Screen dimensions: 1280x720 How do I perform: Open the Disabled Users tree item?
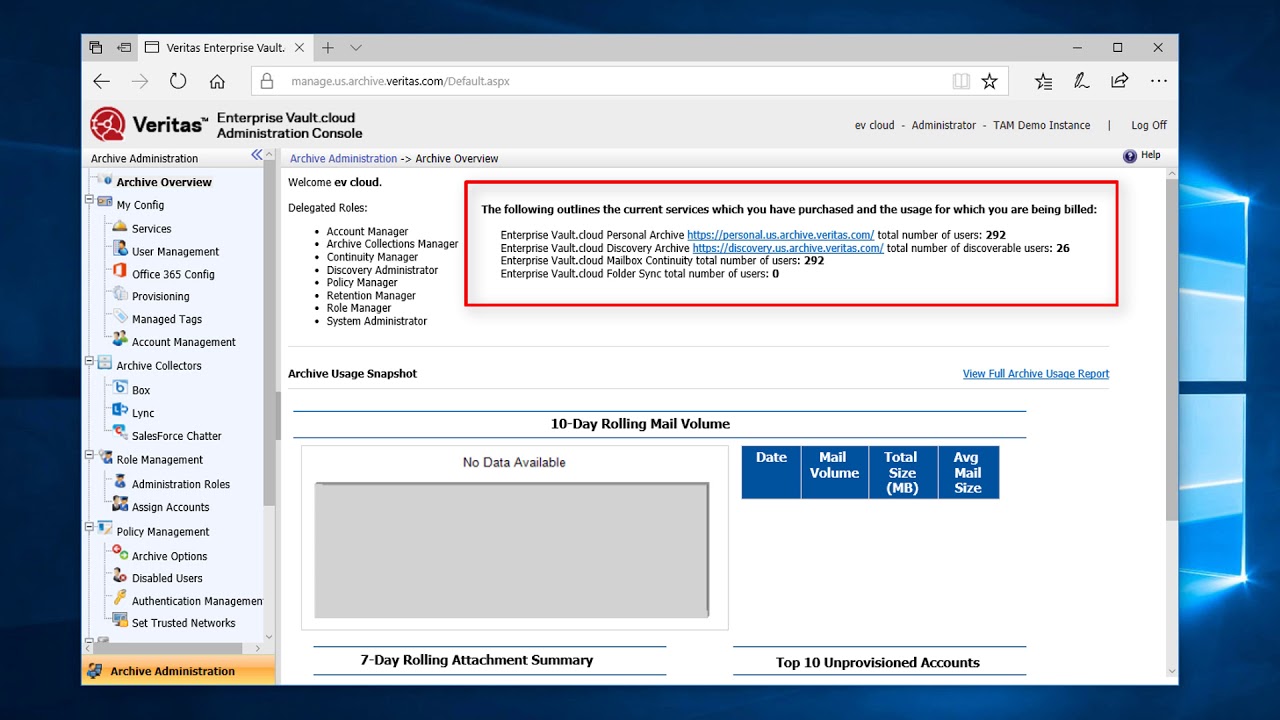167,578
